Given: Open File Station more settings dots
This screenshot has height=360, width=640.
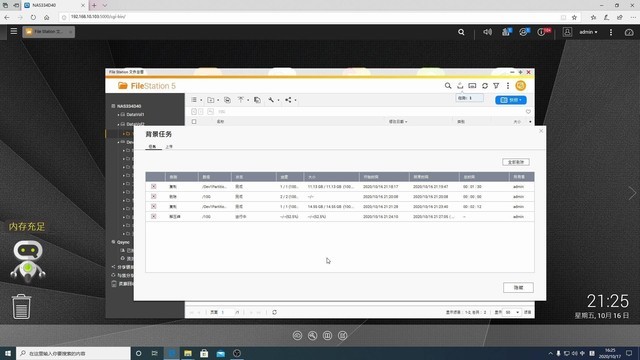Looking at the screenshot, I should pyautogui.click(x=508, y=86).
